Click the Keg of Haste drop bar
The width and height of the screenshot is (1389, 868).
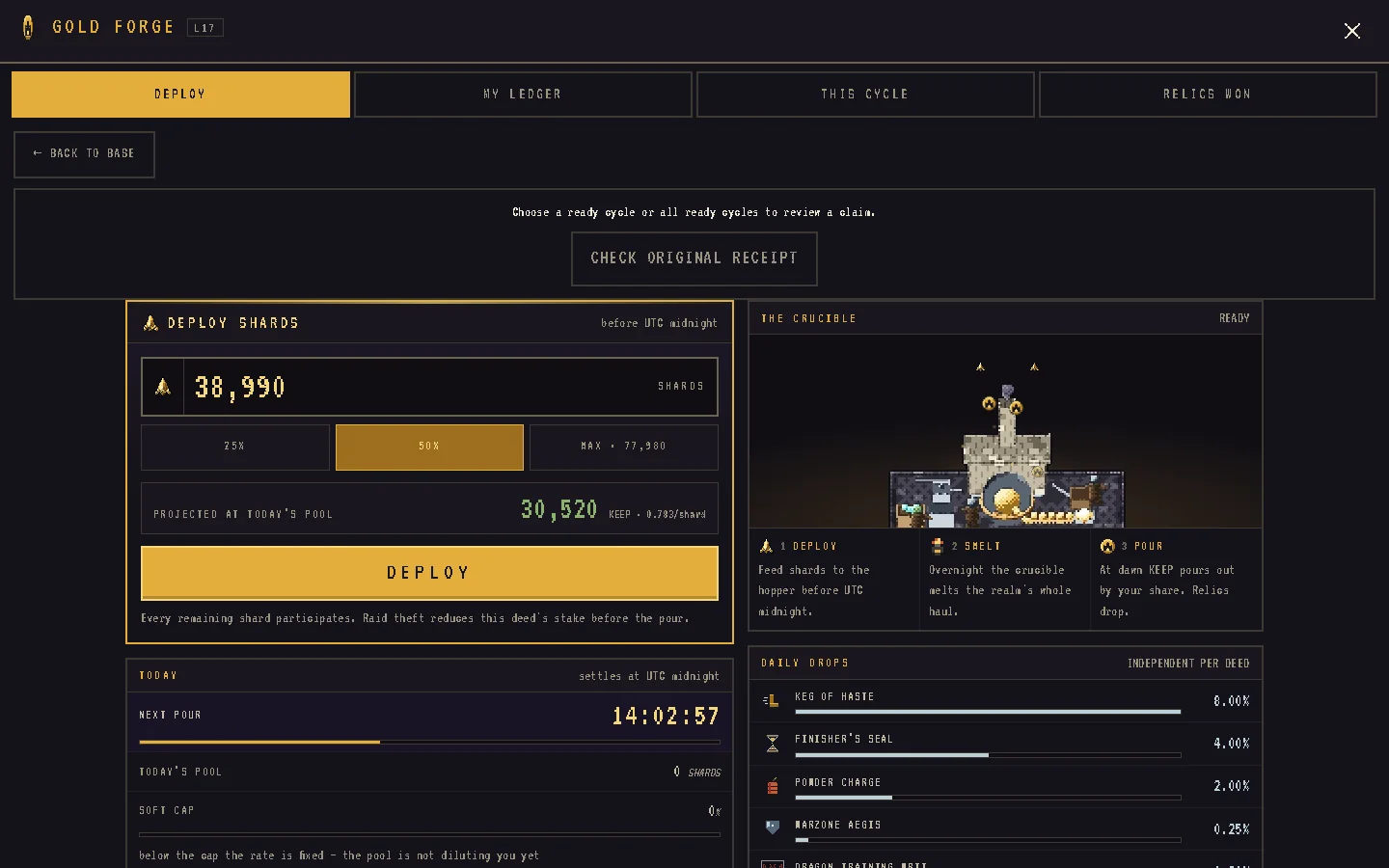[988, 712]
